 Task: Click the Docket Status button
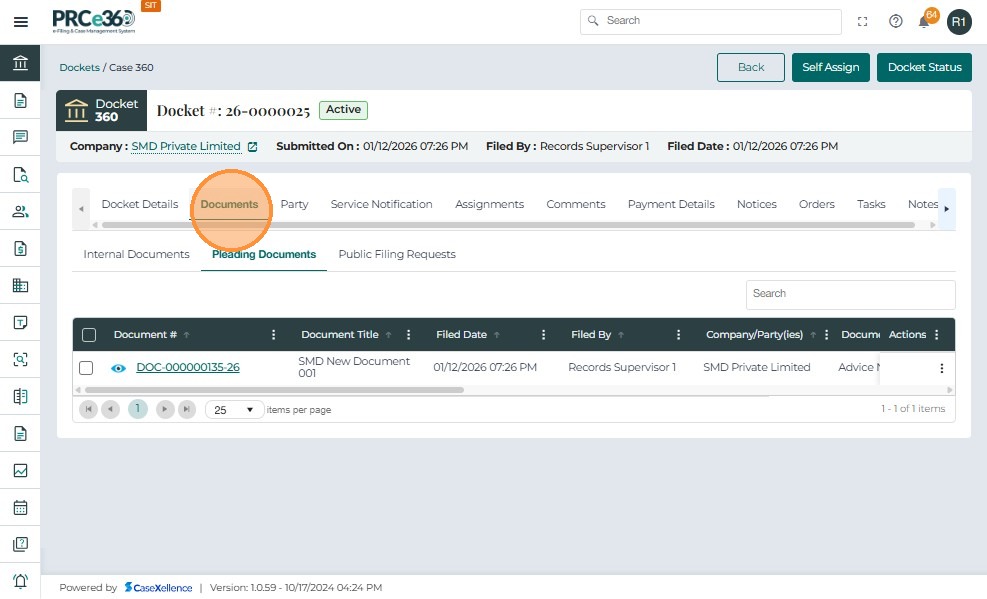[925, 67]
